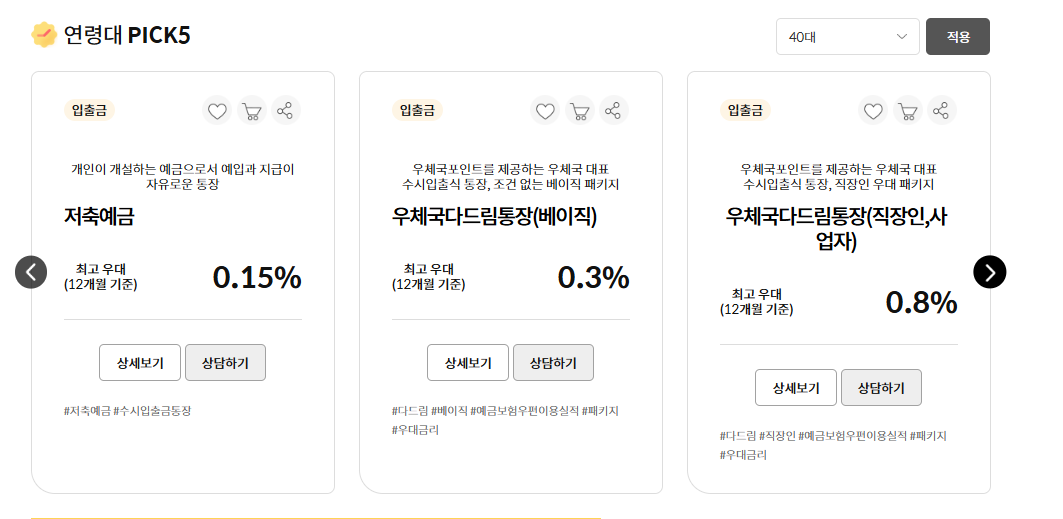This screenshot has width=1063, height=519.
Task: Open the 40대 age group dropdown
Action: 847,37
